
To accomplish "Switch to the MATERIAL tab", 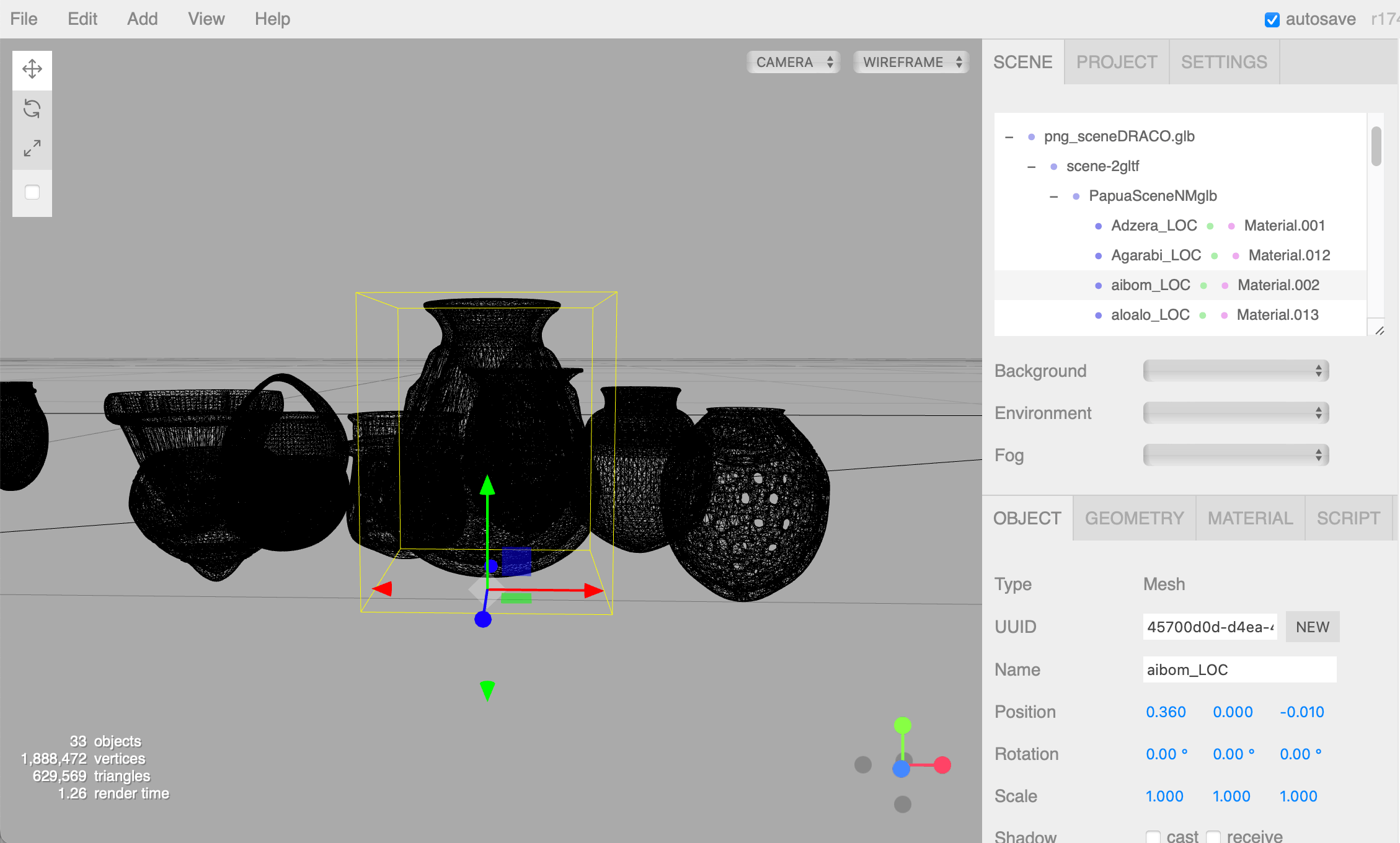I will [x=1250, y=518].
